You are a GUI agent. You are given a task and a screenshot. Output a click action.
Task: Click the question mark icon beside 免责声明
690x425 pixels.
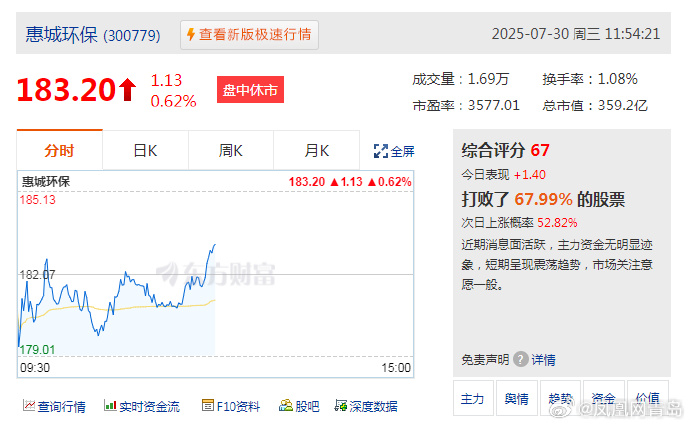coord(521,359)
